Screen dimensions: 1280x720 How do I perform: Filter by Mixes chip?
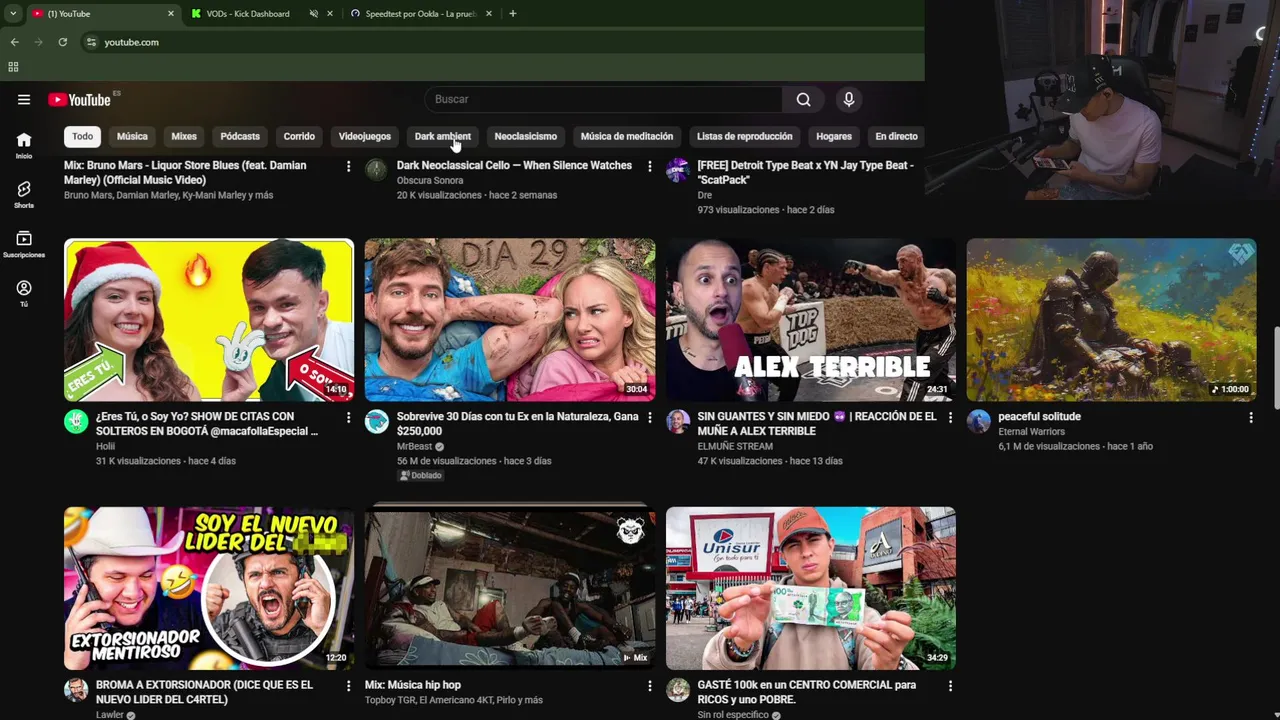pyautogui.click(x=184, y=136)
